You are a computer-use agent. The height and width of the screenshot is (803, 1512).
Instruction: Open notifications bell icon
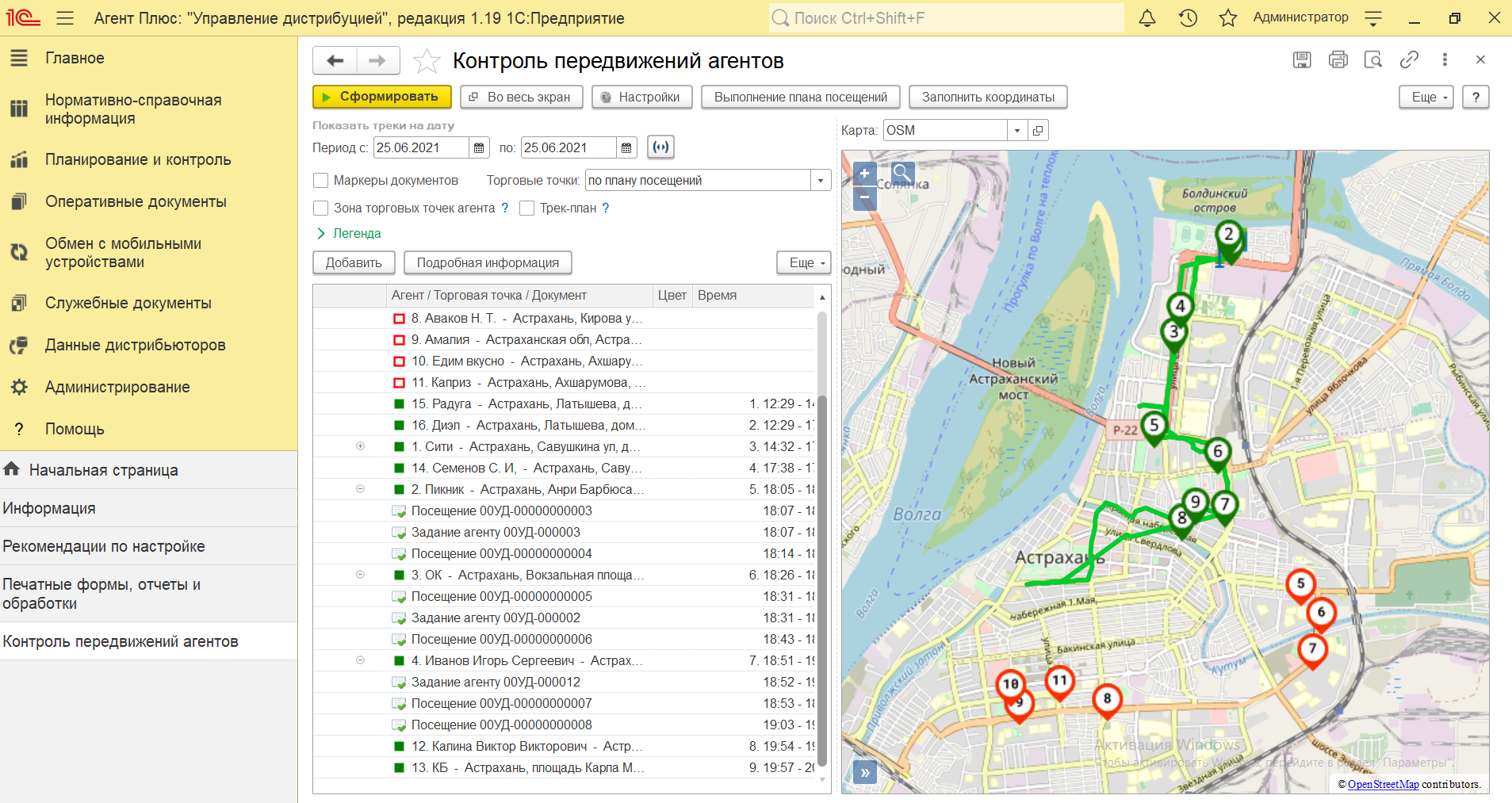click(1147, 18)
